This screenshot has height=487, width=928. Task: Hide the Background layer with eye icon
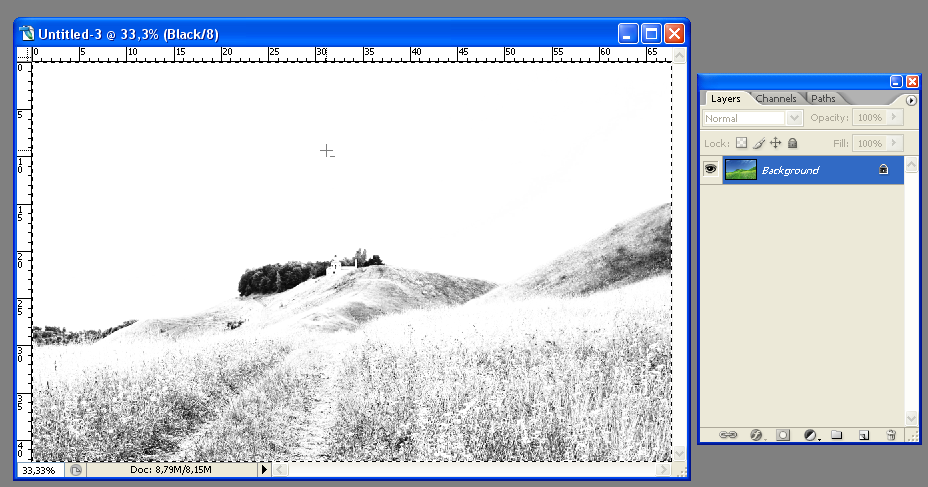(710, 169)
